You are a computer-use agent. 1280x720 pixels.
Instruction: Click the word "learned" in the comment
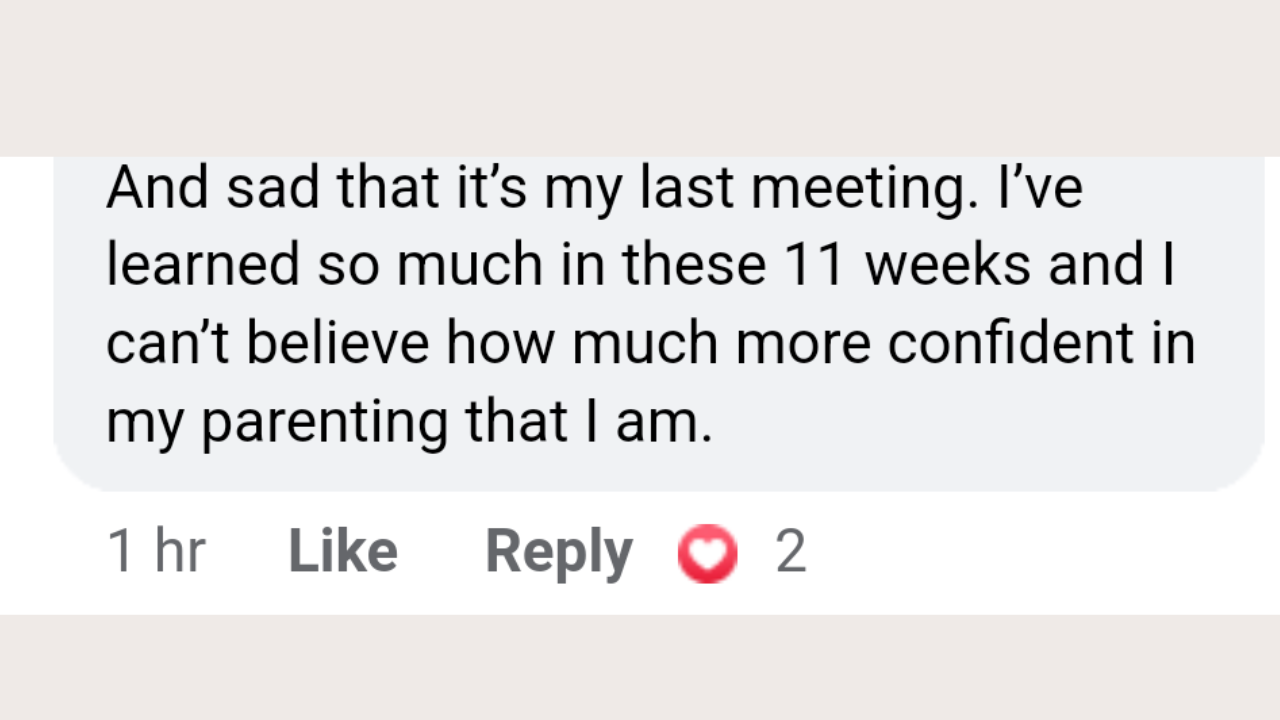203,265
